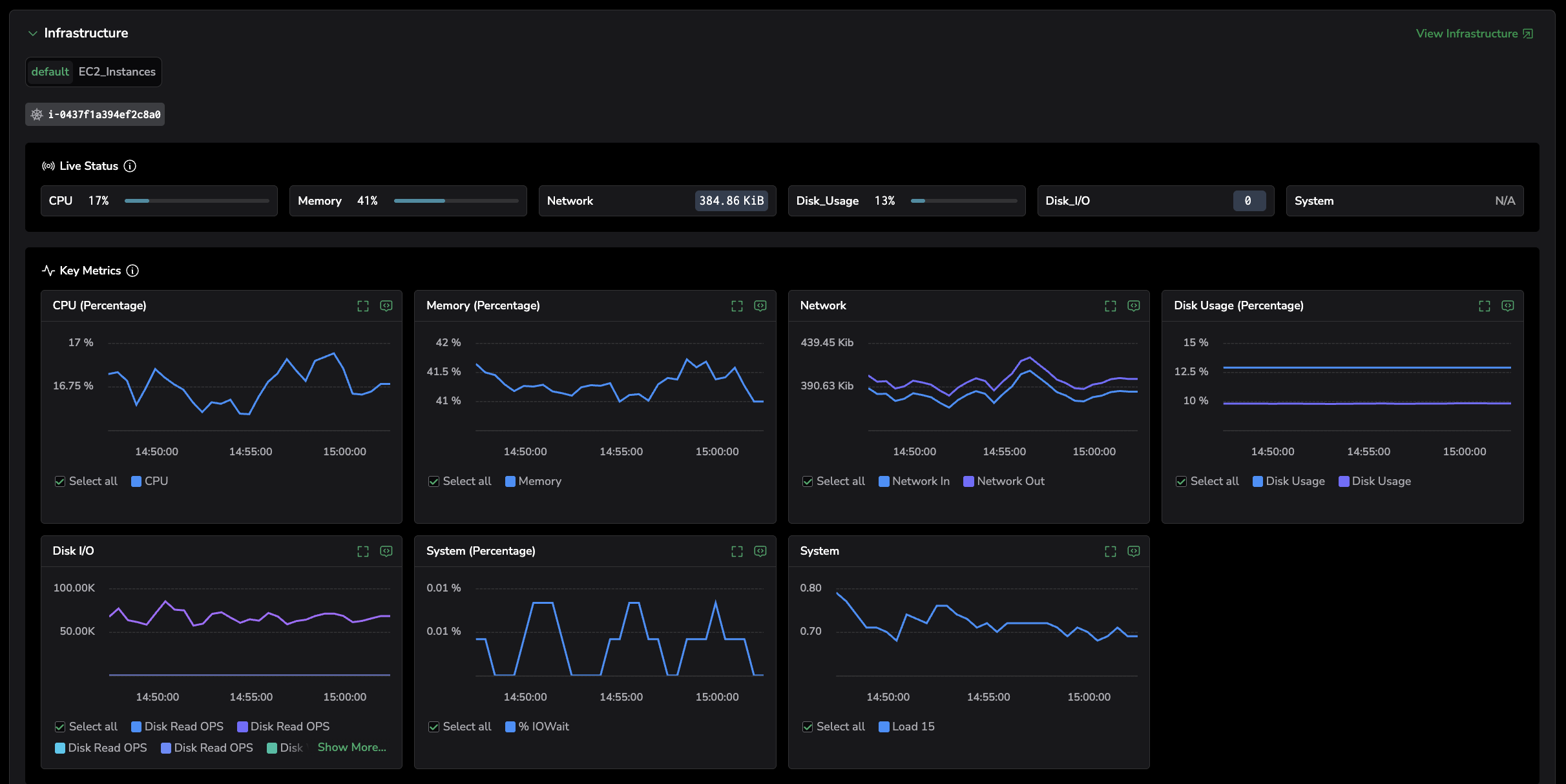Select the default EC2_Instances tag
This screenshot has height=784, width=1566.
coord(94,72)
